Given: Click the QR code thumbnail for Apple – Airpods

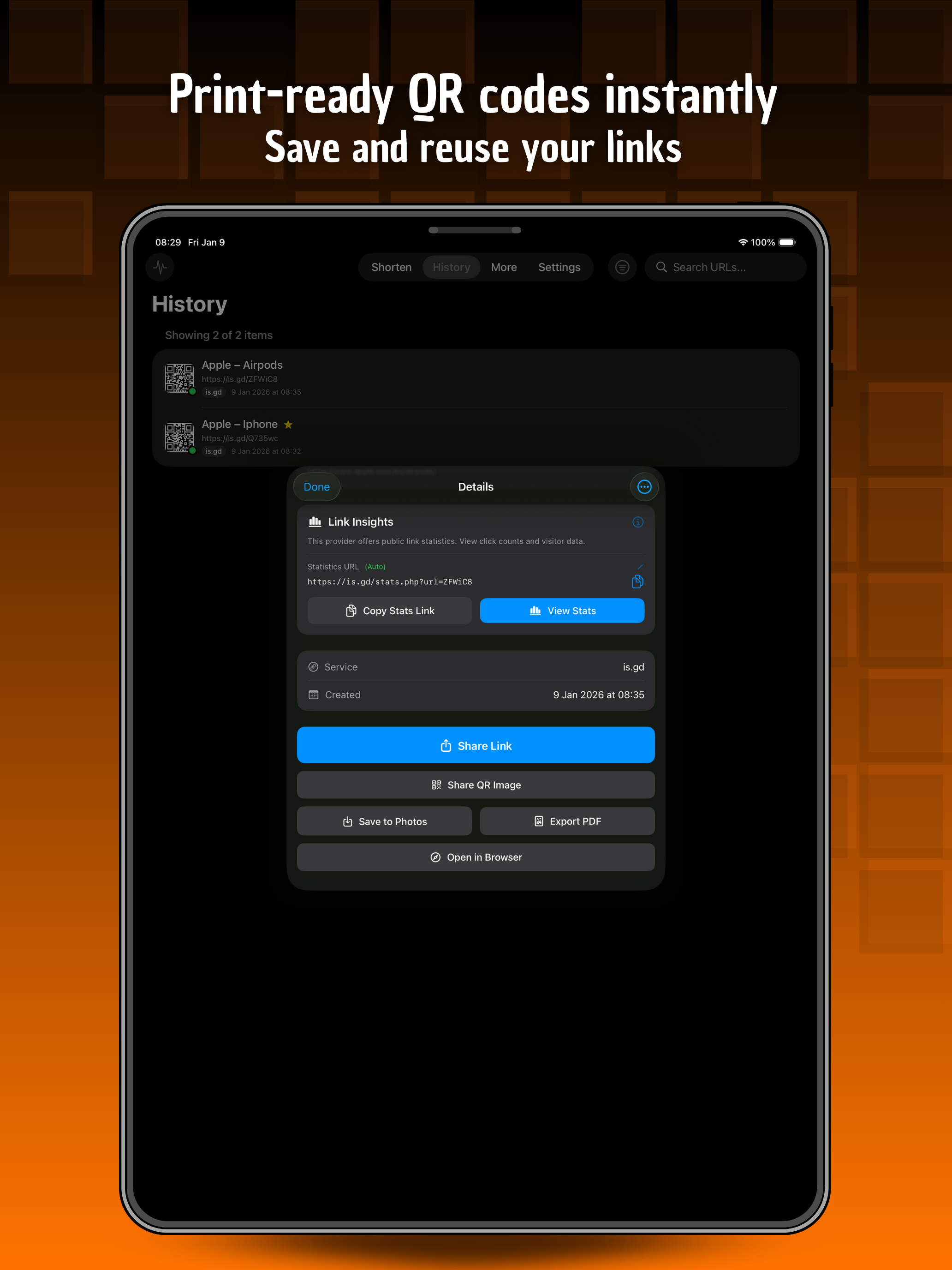Looking at the screenshot, I should (179, 378).
